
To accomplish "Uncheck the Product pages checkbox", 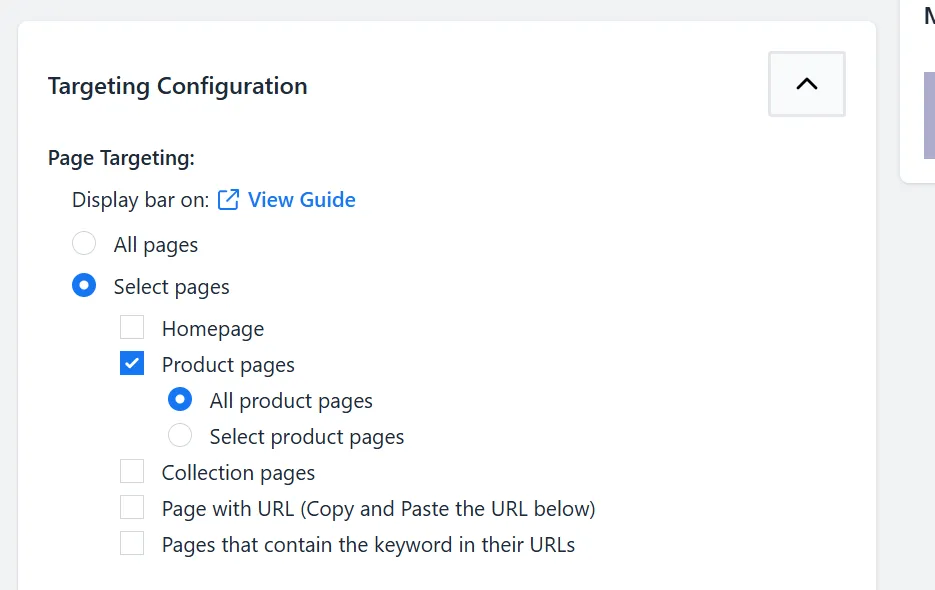I will 132,363.
